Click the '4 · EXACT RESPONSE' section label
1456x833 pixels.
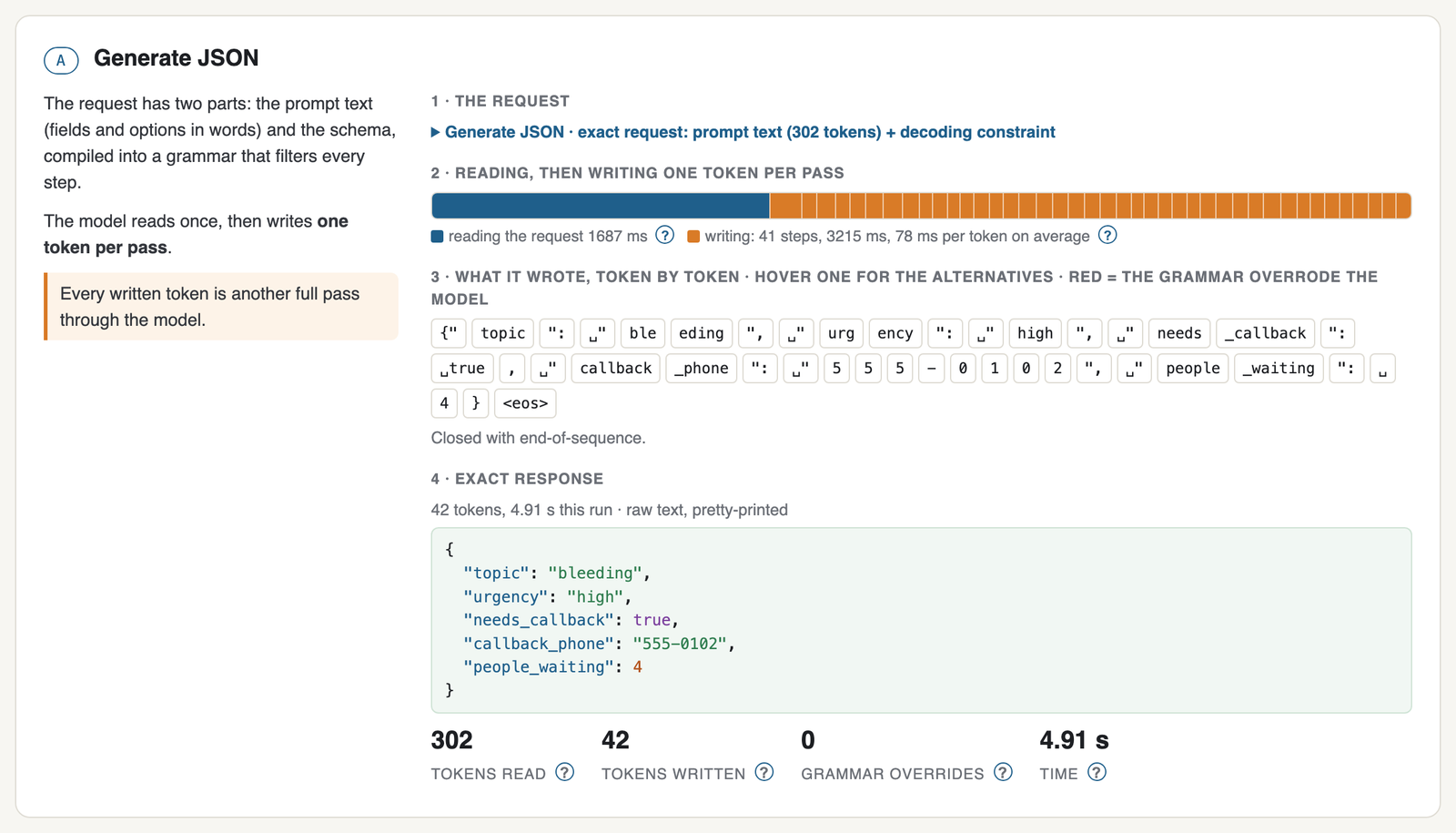point(517,479)
